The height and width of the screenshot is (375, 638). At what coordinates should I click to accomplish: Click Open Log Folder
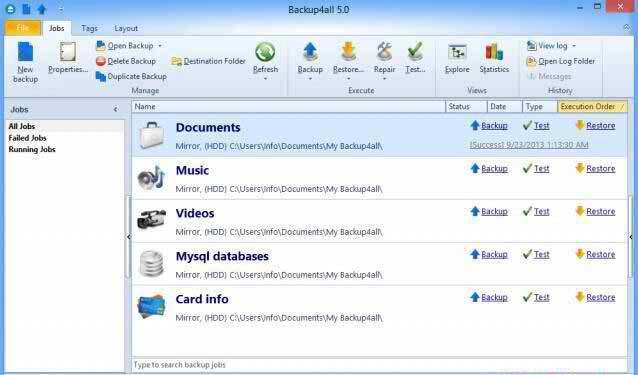tap(561, 61)
